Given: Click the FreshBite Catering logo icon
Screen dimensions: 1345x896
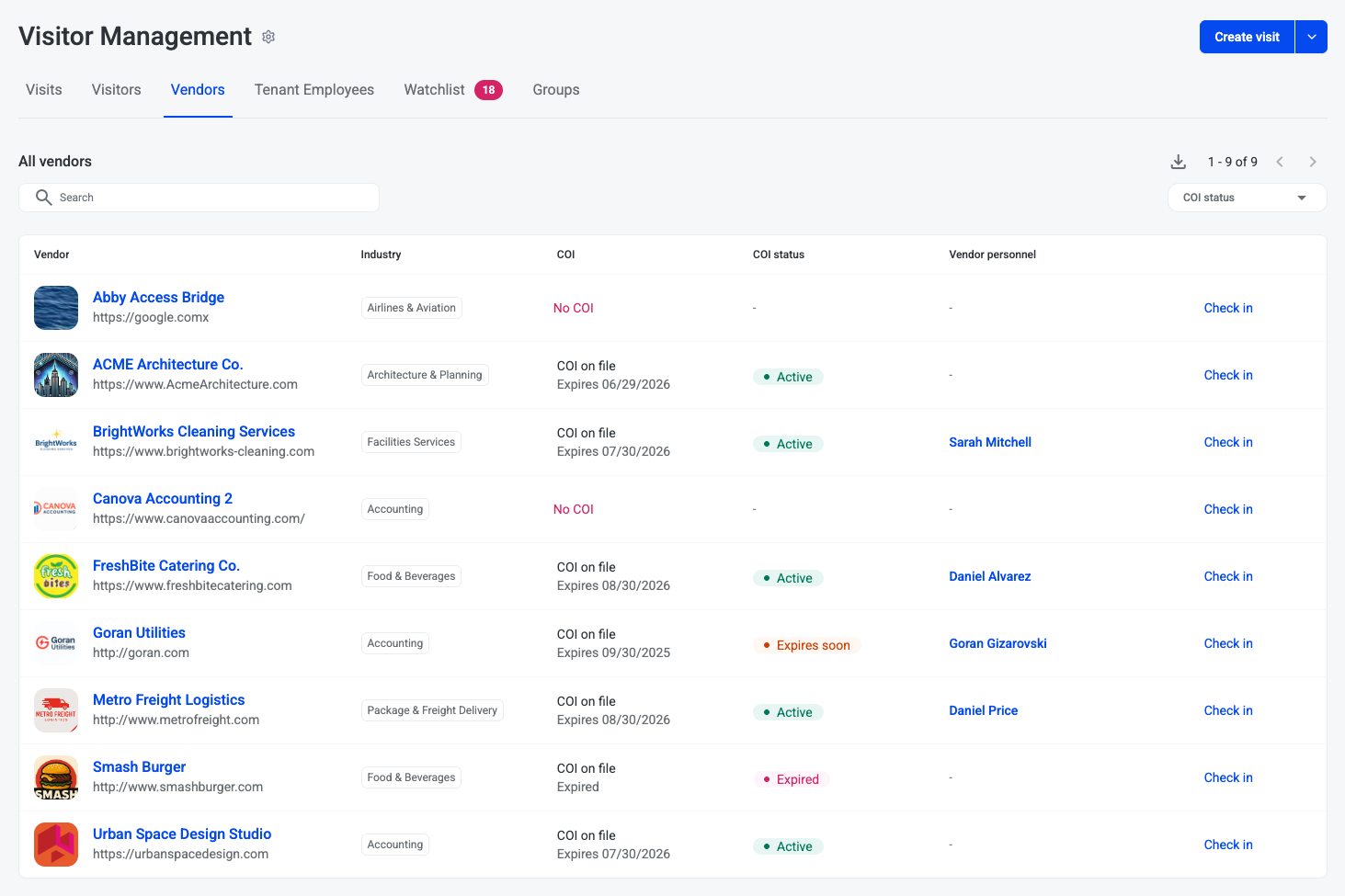Looking at the screenshot, I should [x=56, y=576].
